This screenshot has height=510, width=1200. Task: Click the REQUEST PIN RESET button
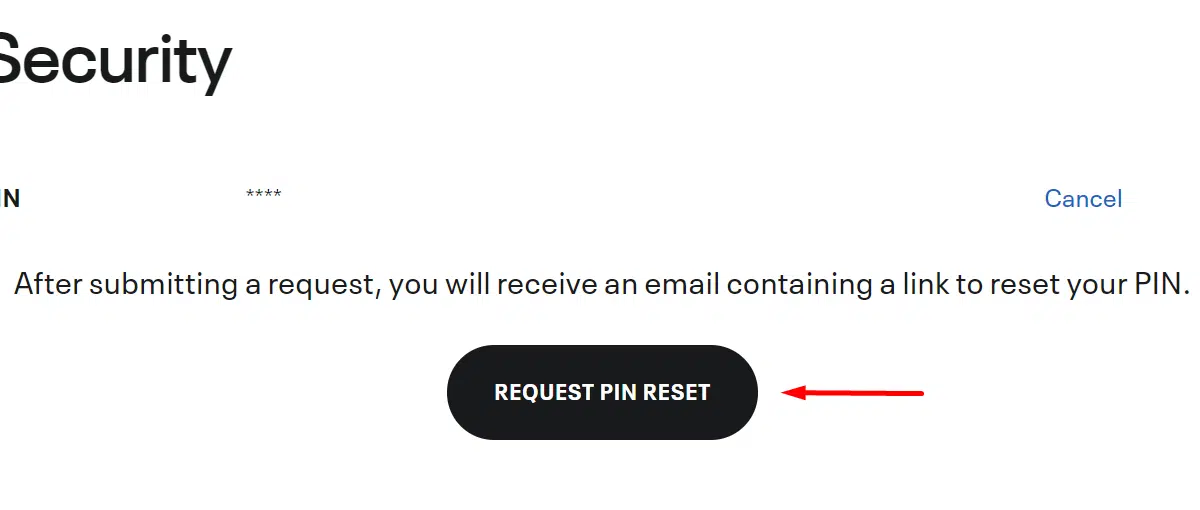tap(602, 392)
